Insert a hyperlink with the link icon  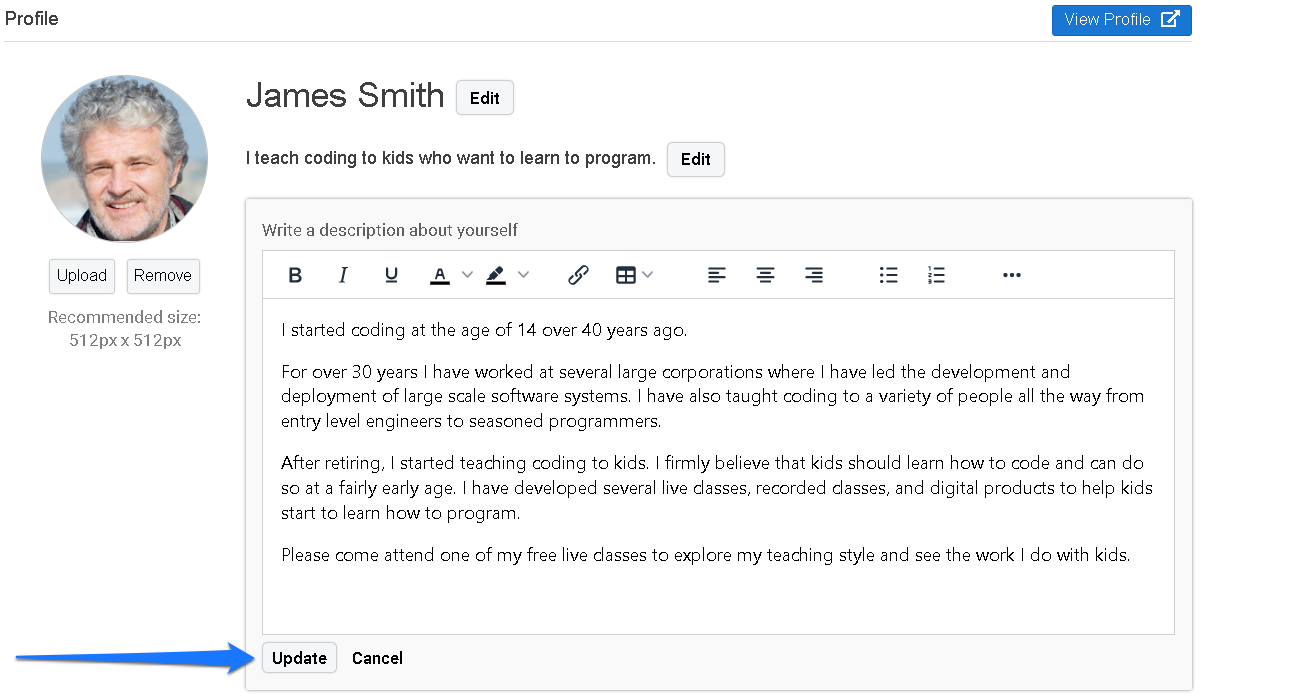click(x=578, y=275)
